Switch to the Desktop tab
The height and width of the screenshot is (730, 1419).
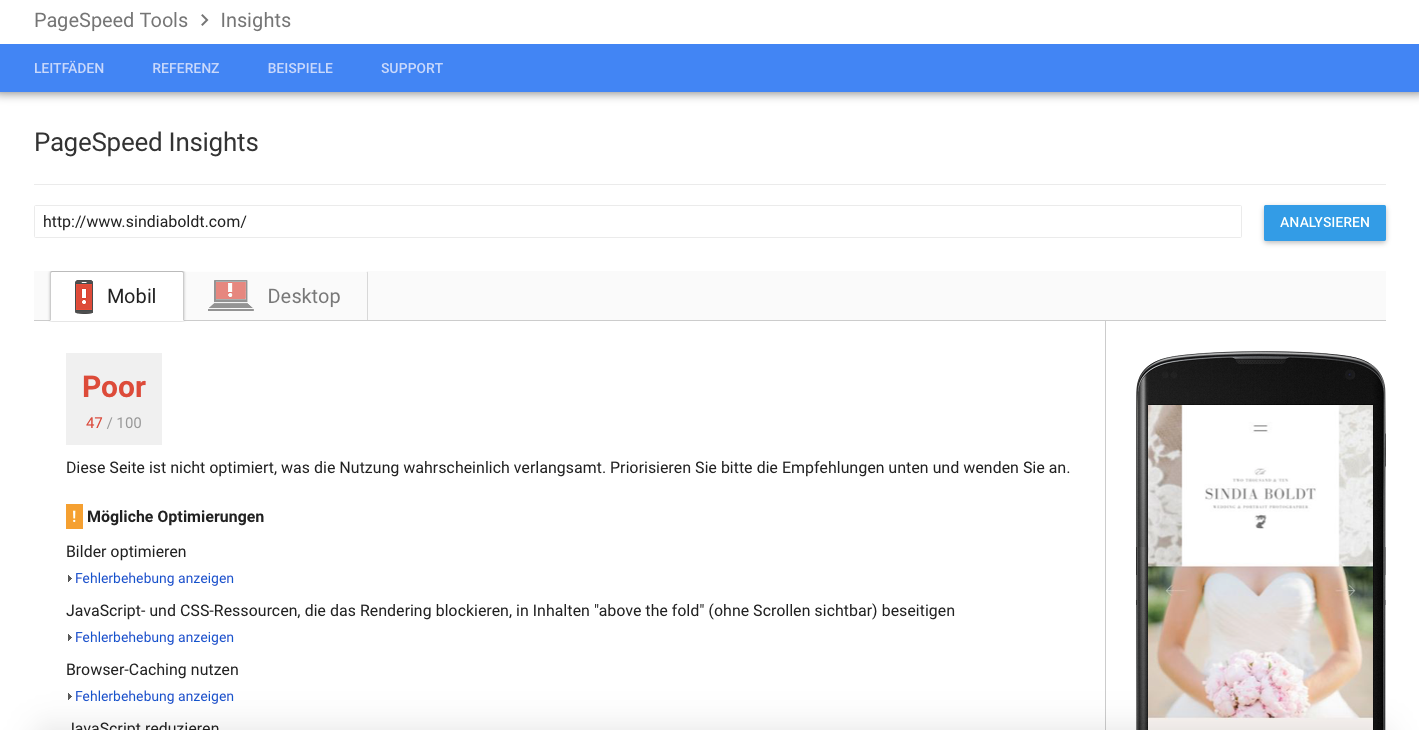276,296
